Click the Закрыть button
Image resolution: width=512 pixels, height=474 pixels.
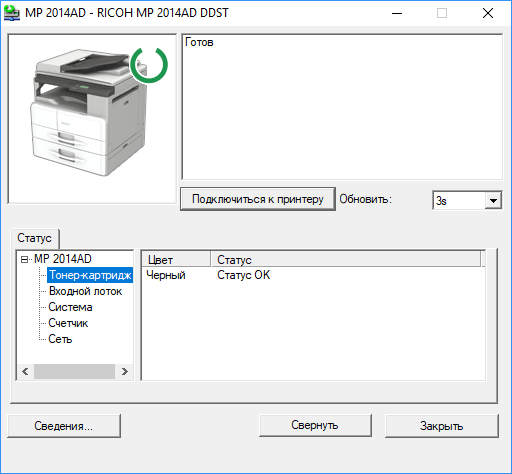click(442, 426)
